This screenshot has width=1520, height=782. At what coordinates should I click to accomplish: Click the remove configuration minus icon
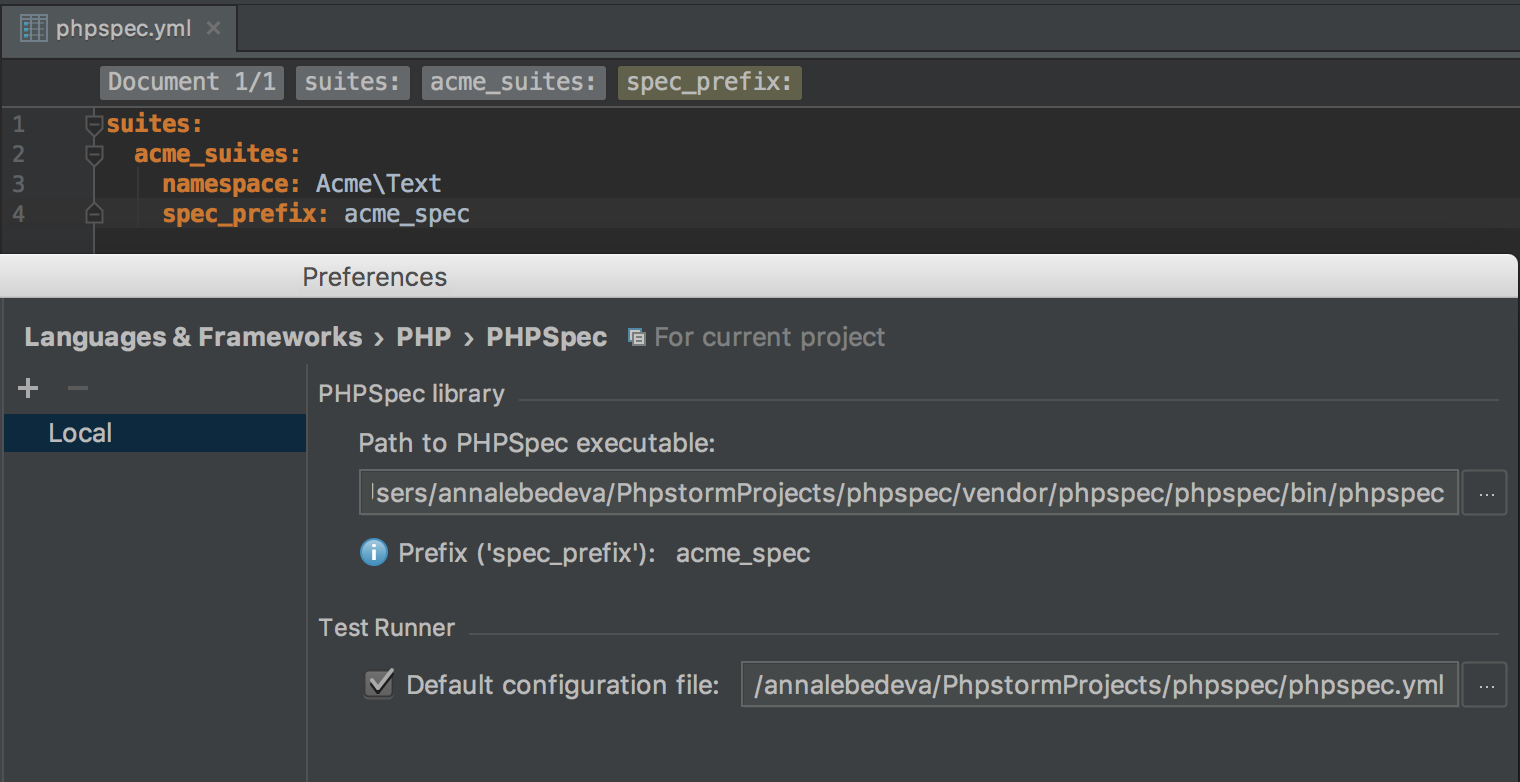(78, 388)
